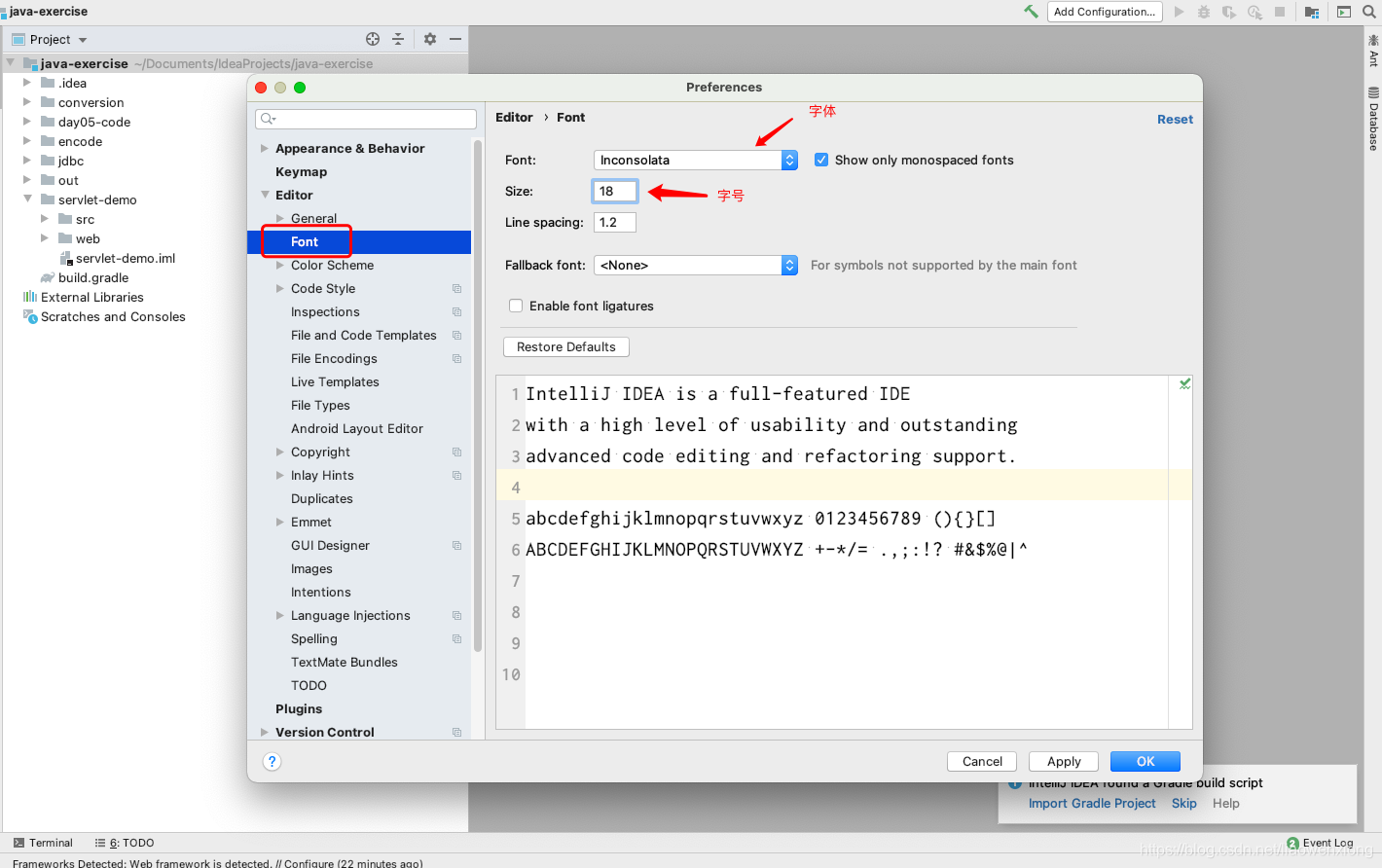The width and height of the screenshot is (1382, 868).
Task: Open the TODO tool window
Action: 125,843
